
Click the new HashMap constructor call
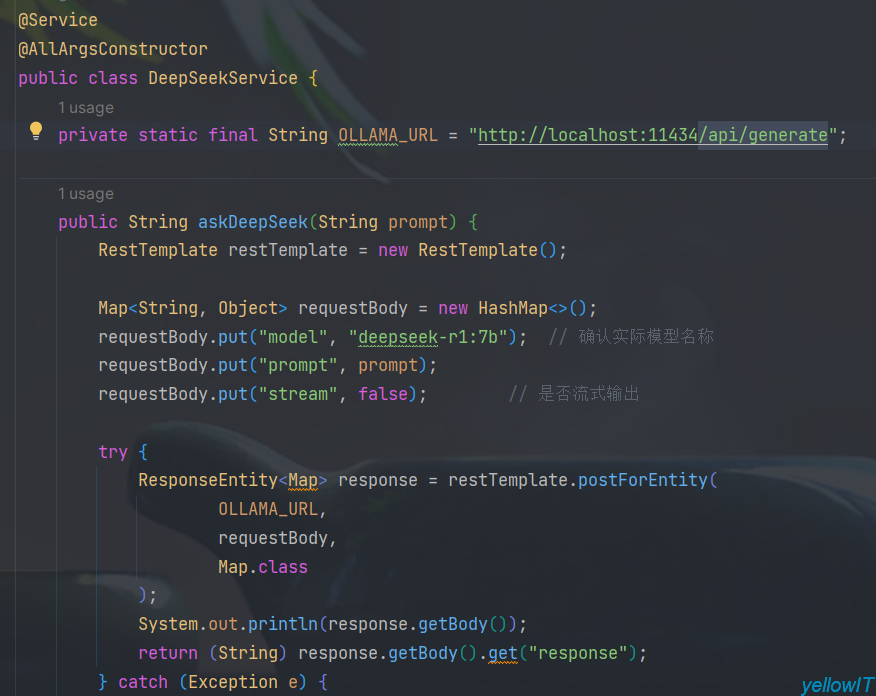click(x=512, y=308)
